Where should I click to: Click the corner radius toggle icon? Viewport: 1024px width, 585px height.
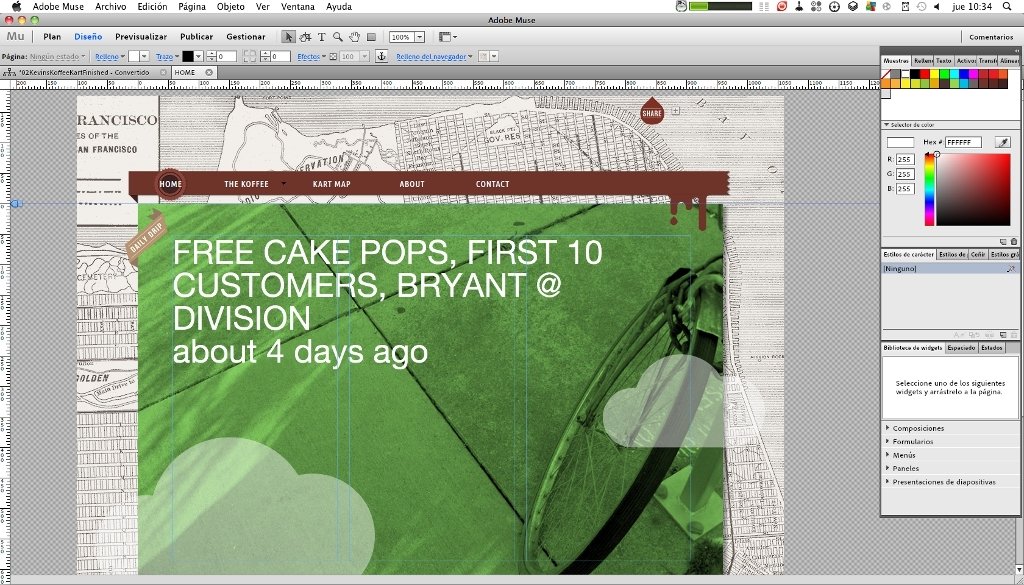249,57
